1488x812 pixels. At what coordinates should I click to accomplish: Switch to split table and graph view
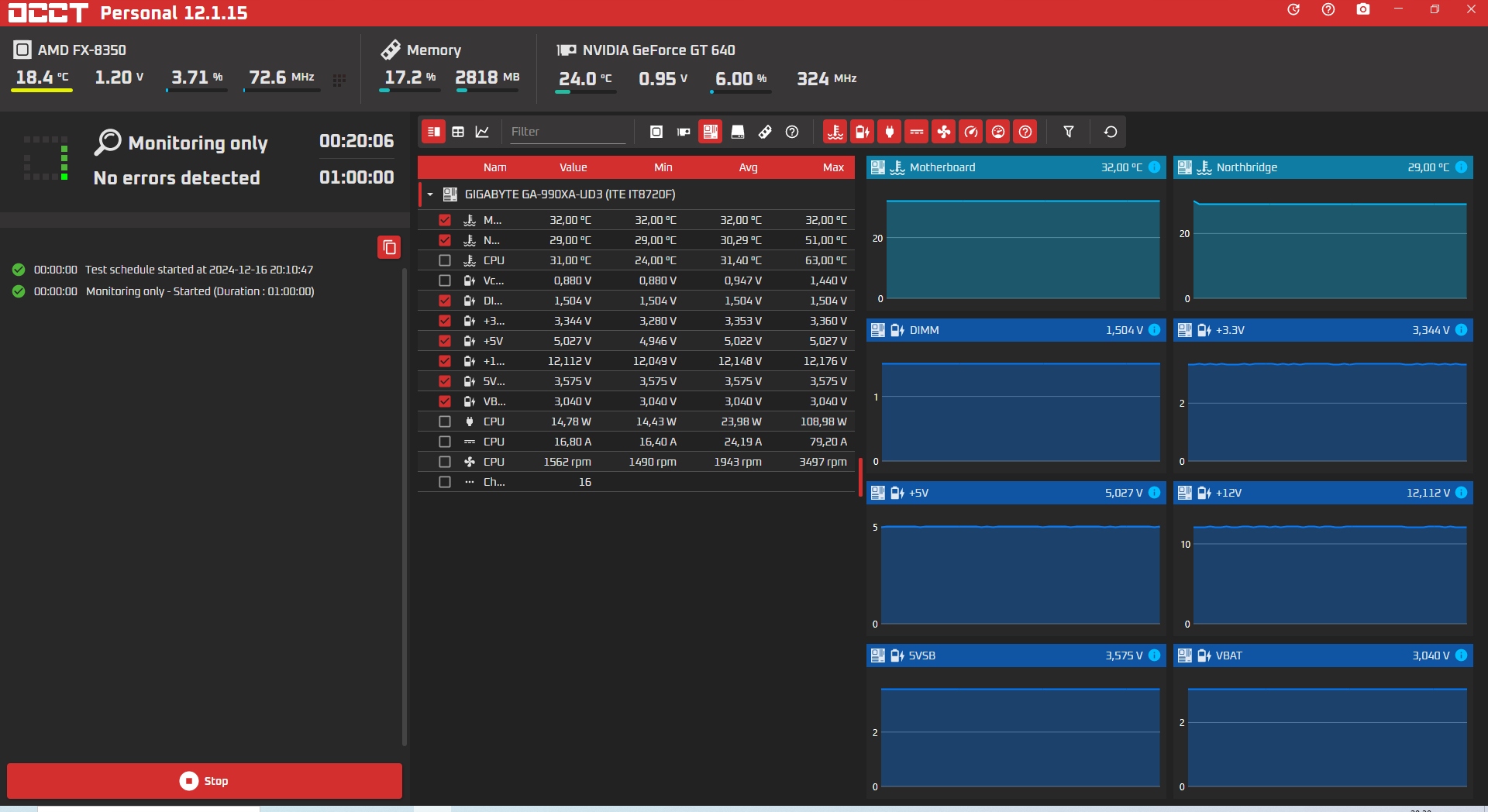coord(434,132)
